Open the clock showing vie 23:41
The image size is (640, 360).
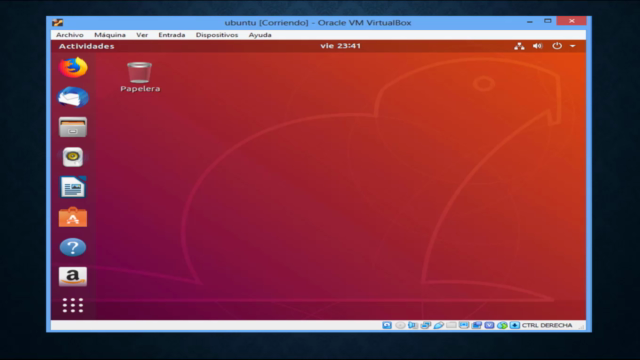340,46
